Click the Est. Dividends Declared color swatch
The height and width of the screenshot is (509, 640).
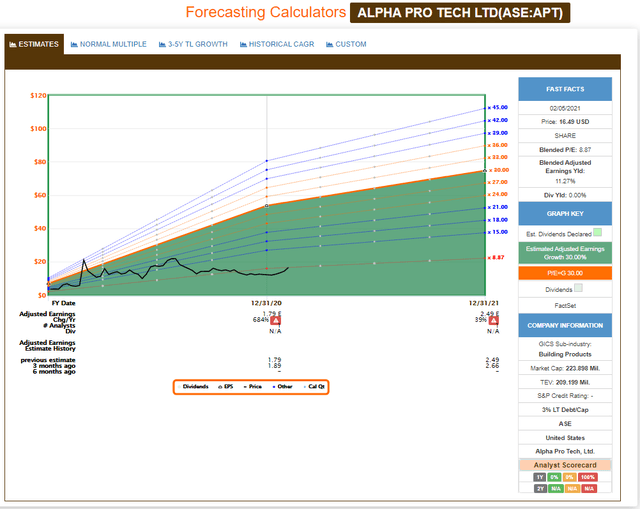pyautogui.click(x=597, y=233)
